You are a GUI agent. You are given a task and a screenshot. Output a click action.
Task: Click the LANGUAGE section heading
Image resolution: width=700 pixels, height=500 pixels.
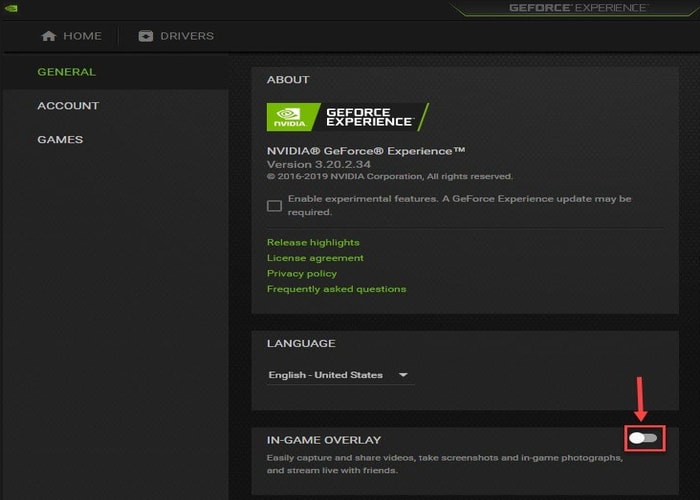pyautogui.click(x=301, y=343)
